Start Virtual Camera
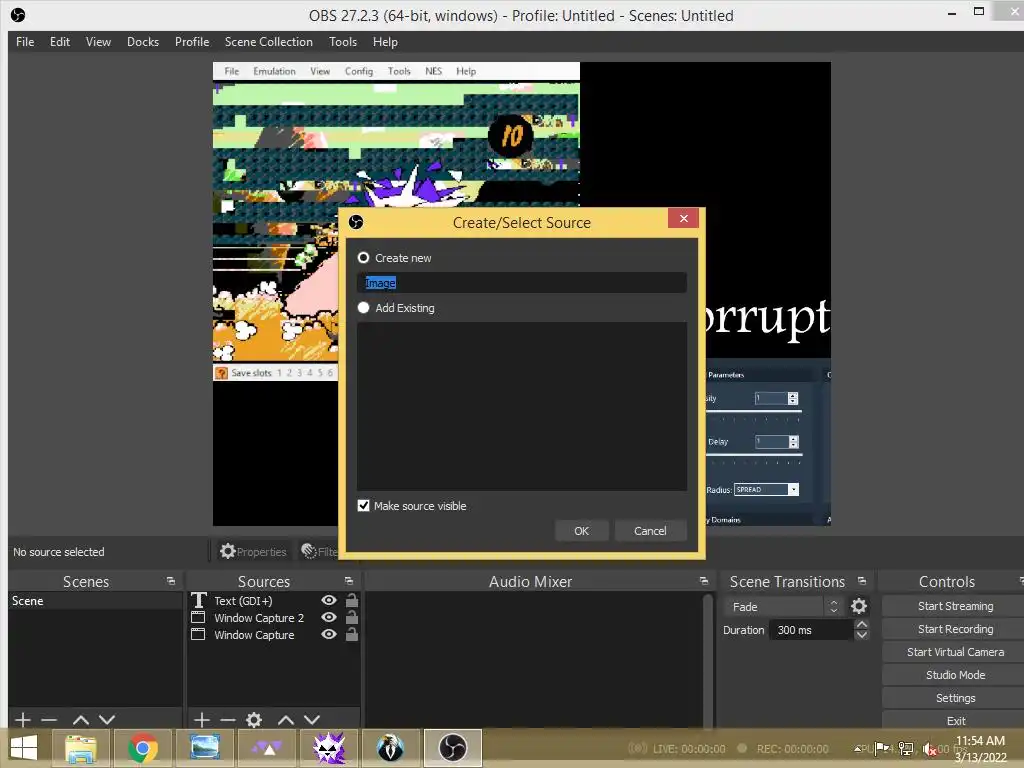 tap(955, 652)
